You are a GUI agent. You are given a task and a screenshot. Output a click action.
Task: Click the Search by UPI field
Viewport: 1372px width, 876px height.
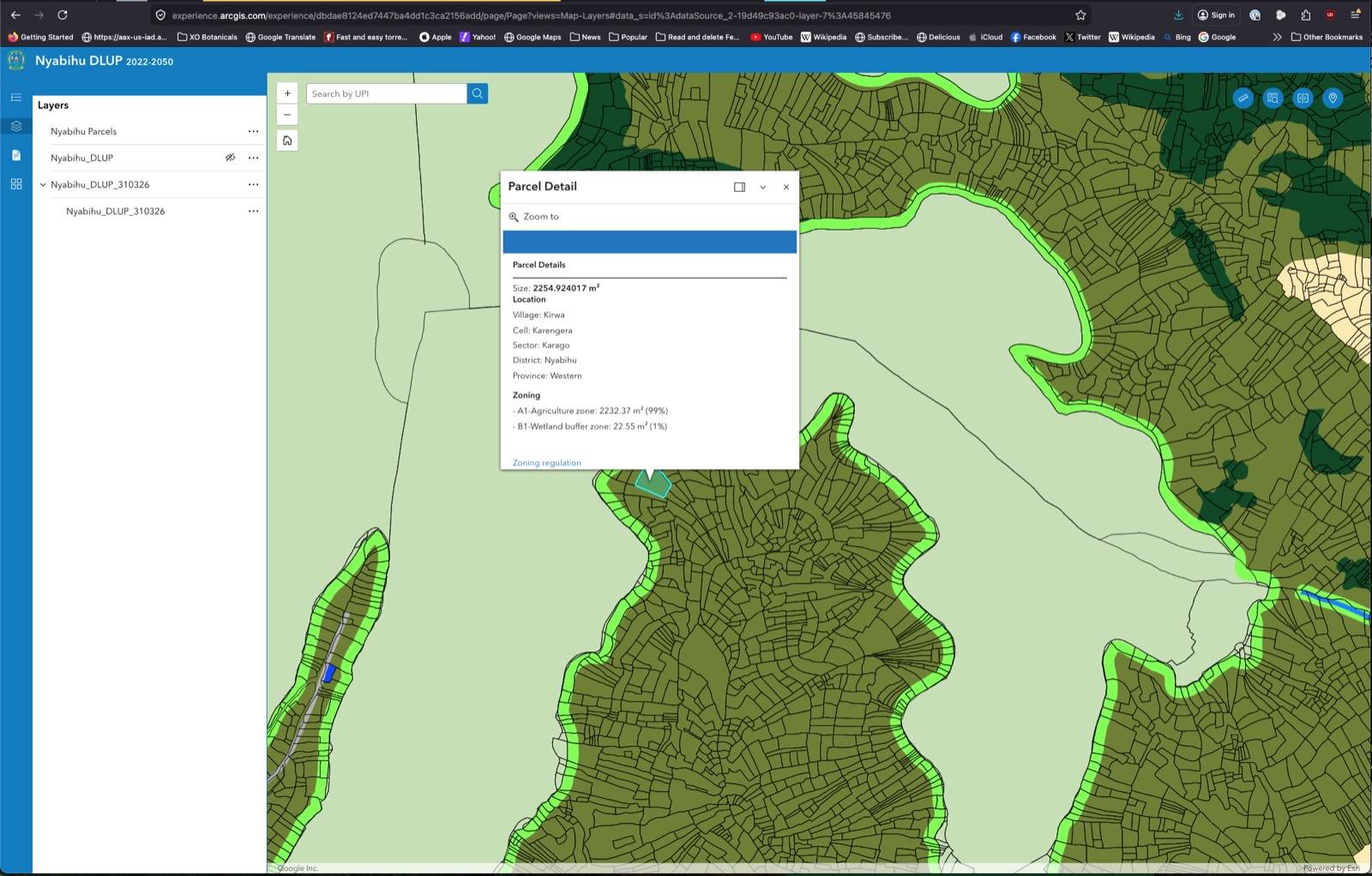coord(386,93)
